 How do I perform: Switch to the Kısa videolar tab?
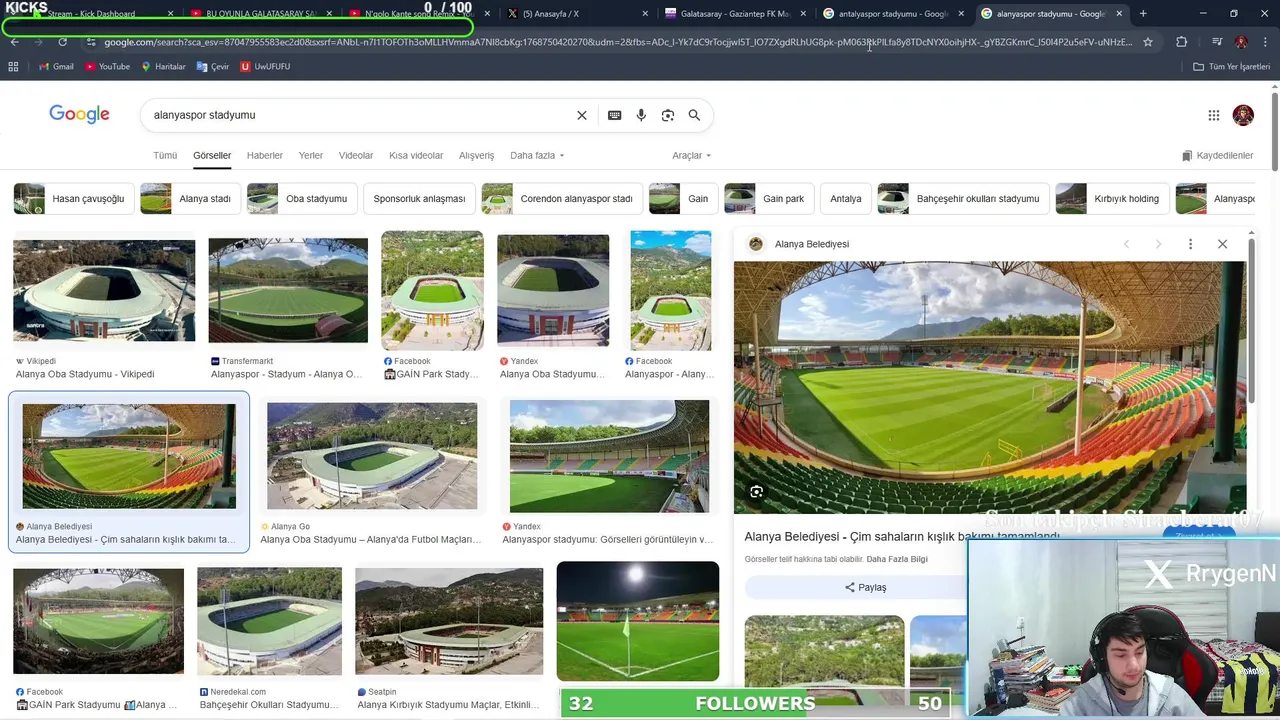point(416,155)
